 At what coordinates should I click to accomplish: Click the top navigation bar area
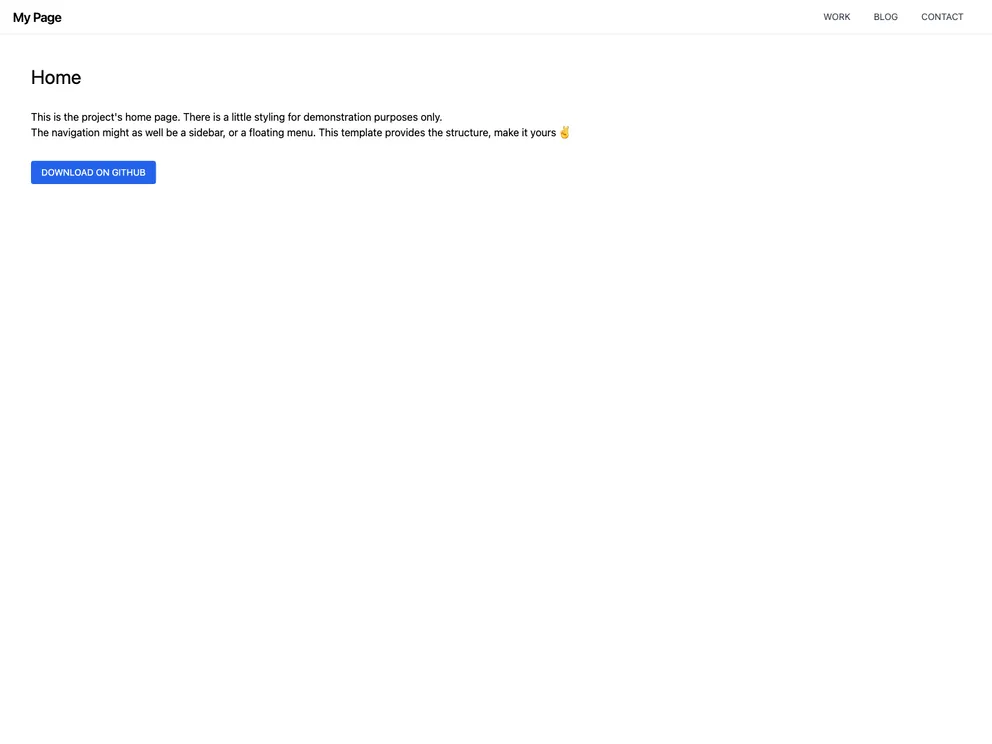[496, 17]
